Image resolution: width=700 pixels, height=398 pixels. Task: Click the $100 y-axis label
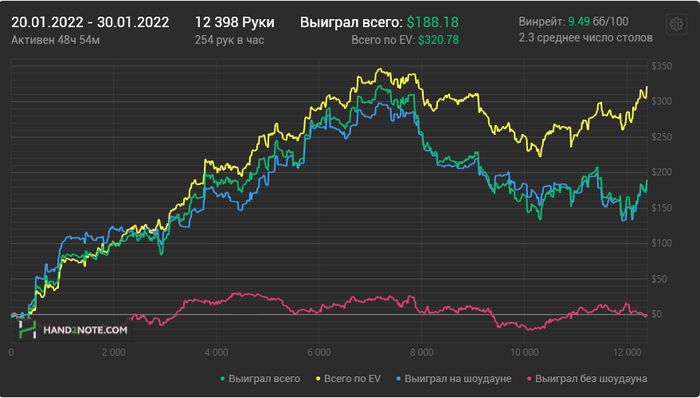[662, 243]
